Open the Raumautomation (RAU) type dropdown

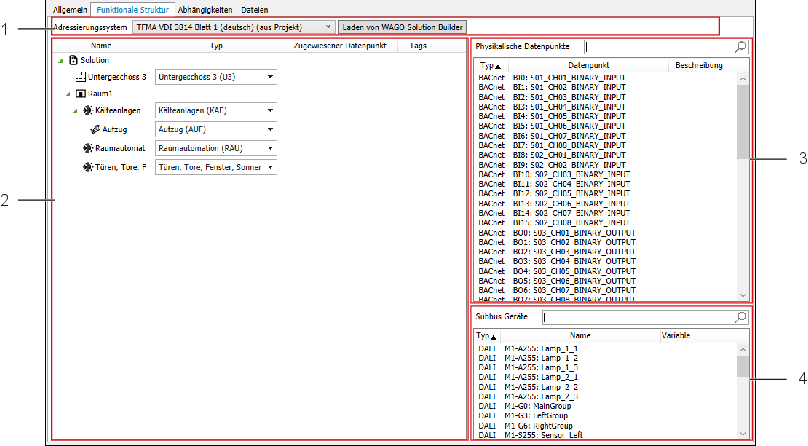pyautogui.click(x=270, y=148)
